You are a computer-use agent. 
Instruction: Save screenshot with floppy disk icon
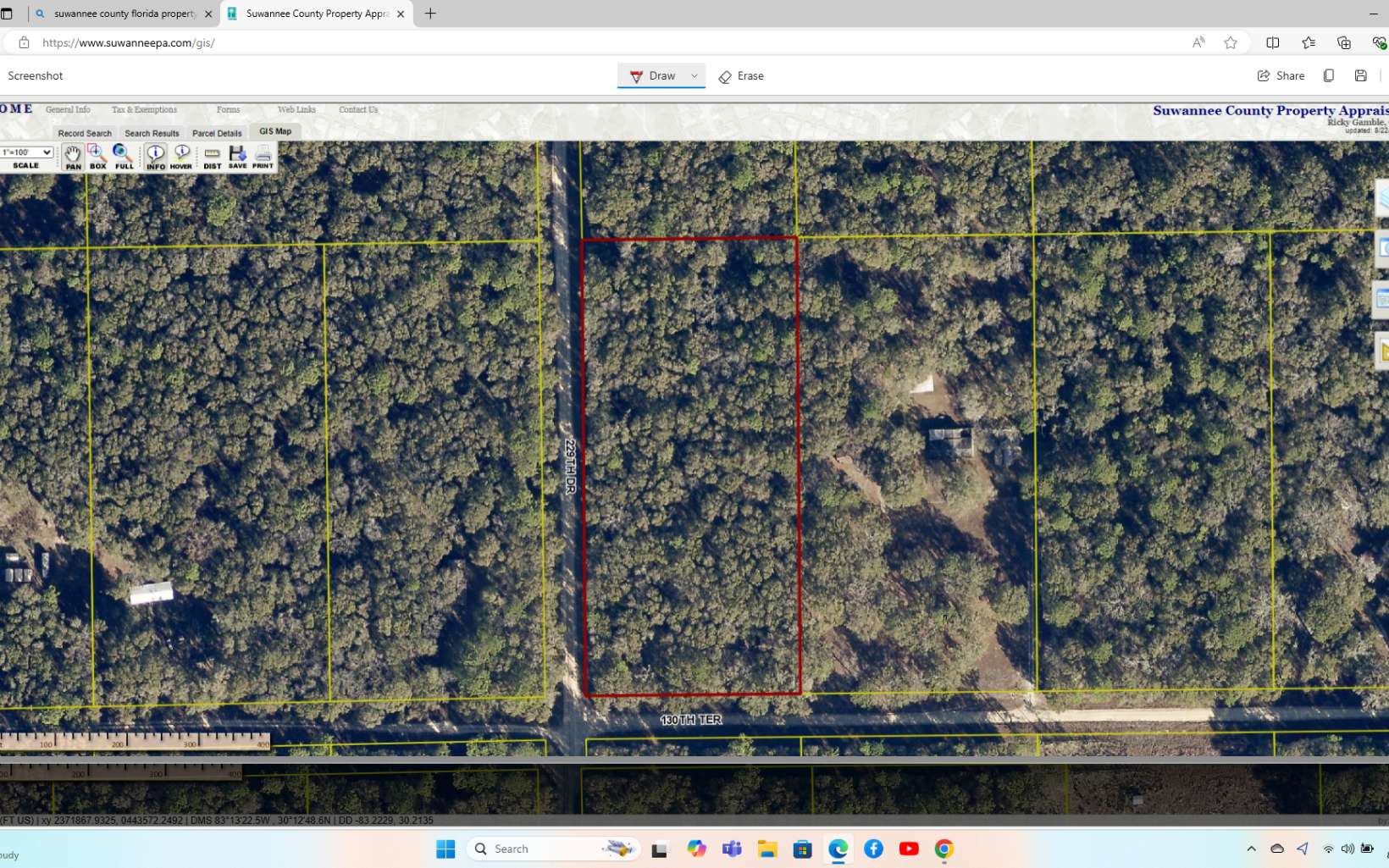[1360, 76]
